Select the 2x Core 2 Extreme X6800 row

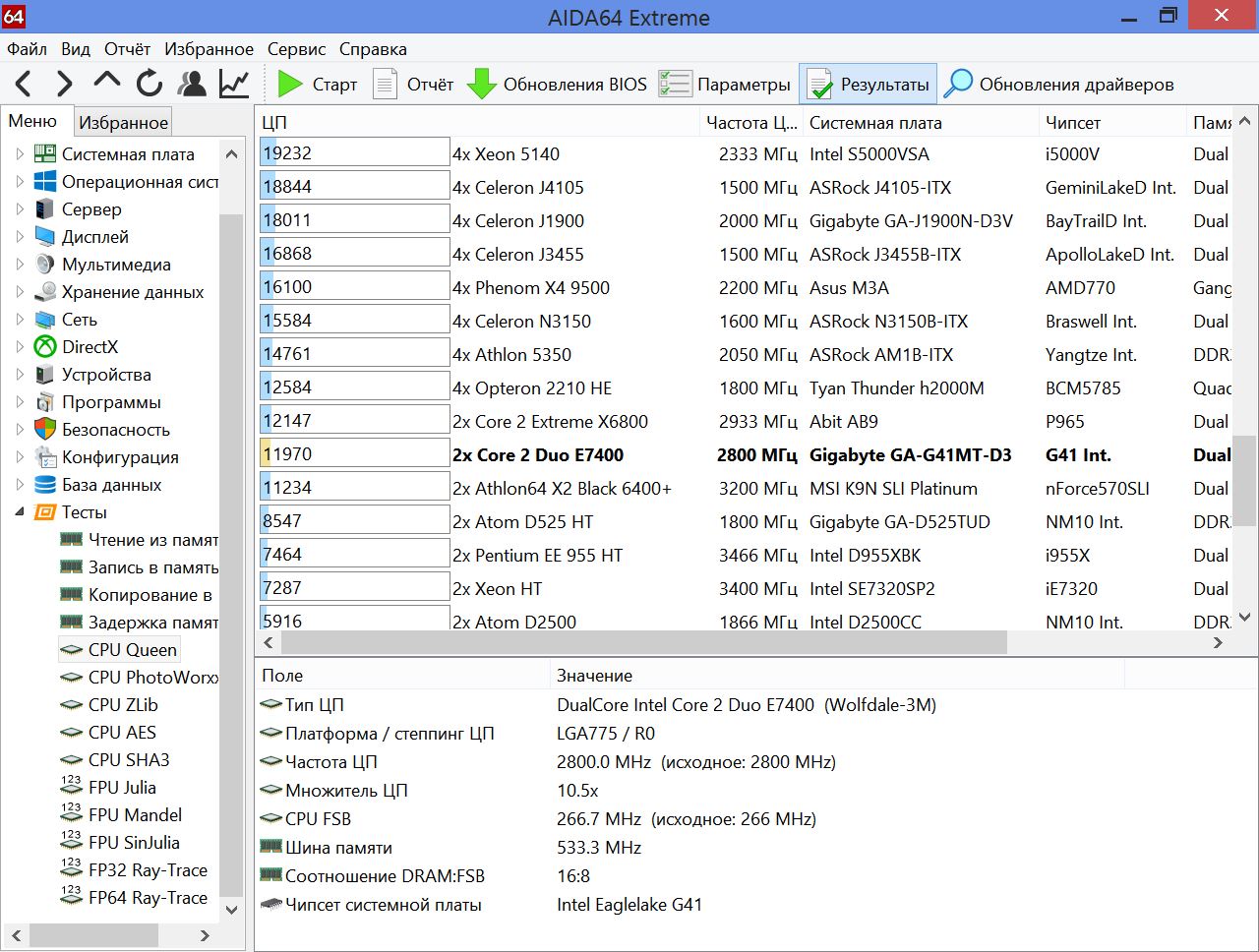(745, 421)
